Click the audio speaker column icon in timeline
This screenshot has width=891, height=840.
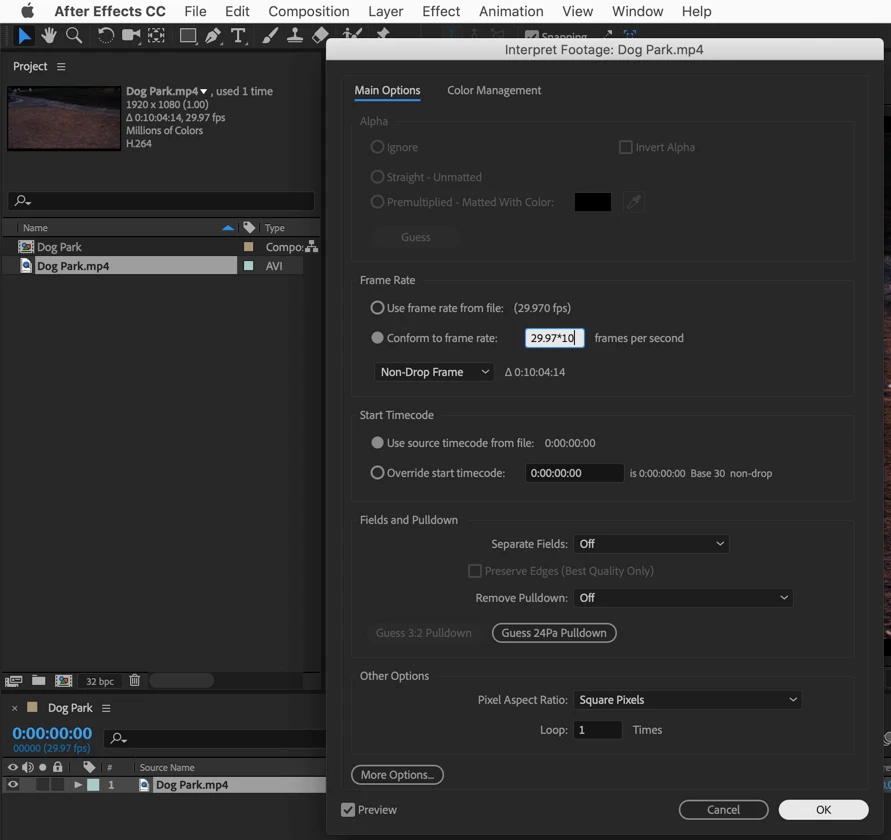coord(27,767)
